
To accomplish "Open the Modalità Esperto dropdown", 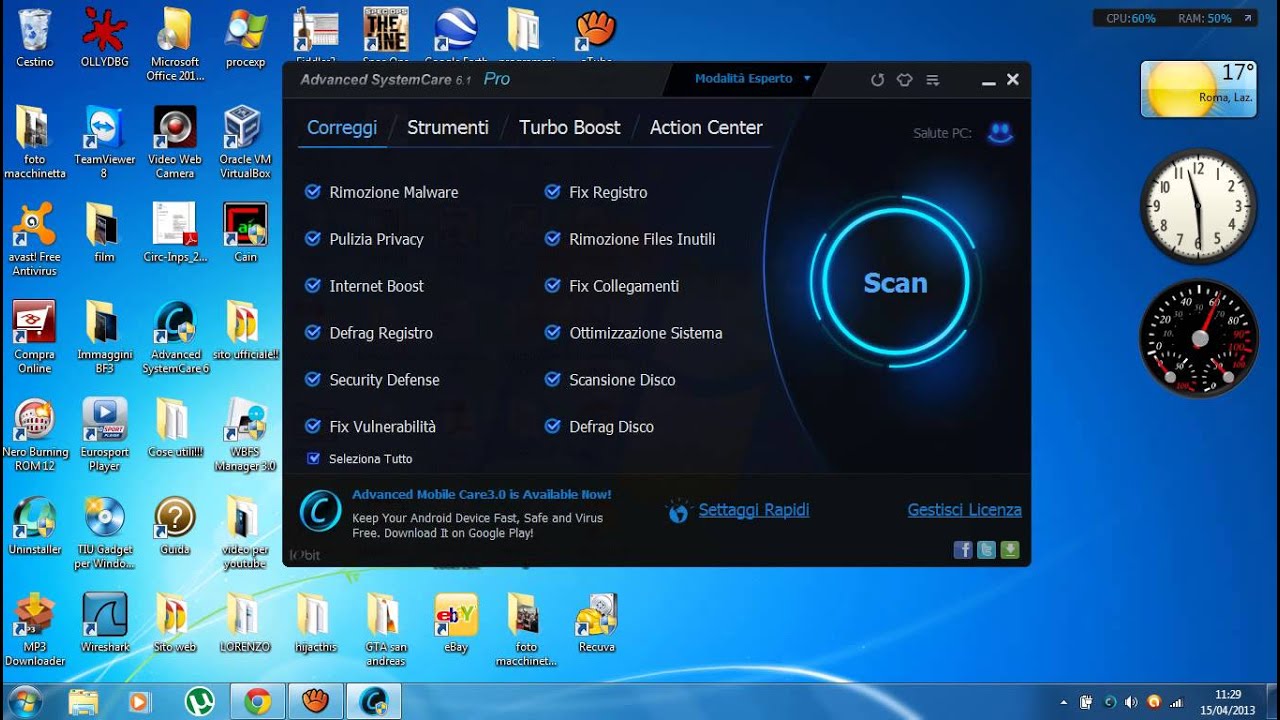I will click(x=752, y=78).
